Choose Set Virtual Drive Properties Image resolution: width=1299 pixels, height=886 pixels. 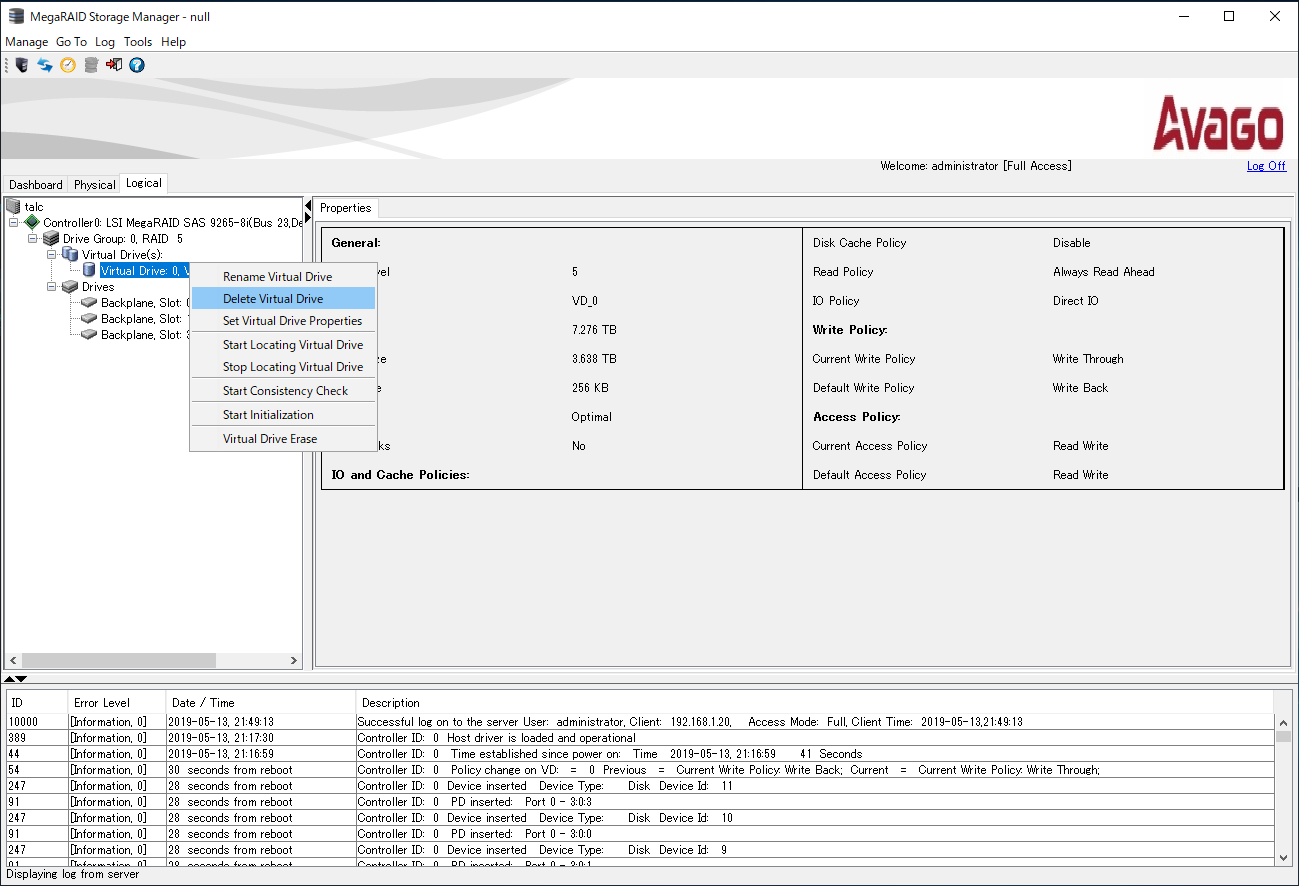(283, 321)
